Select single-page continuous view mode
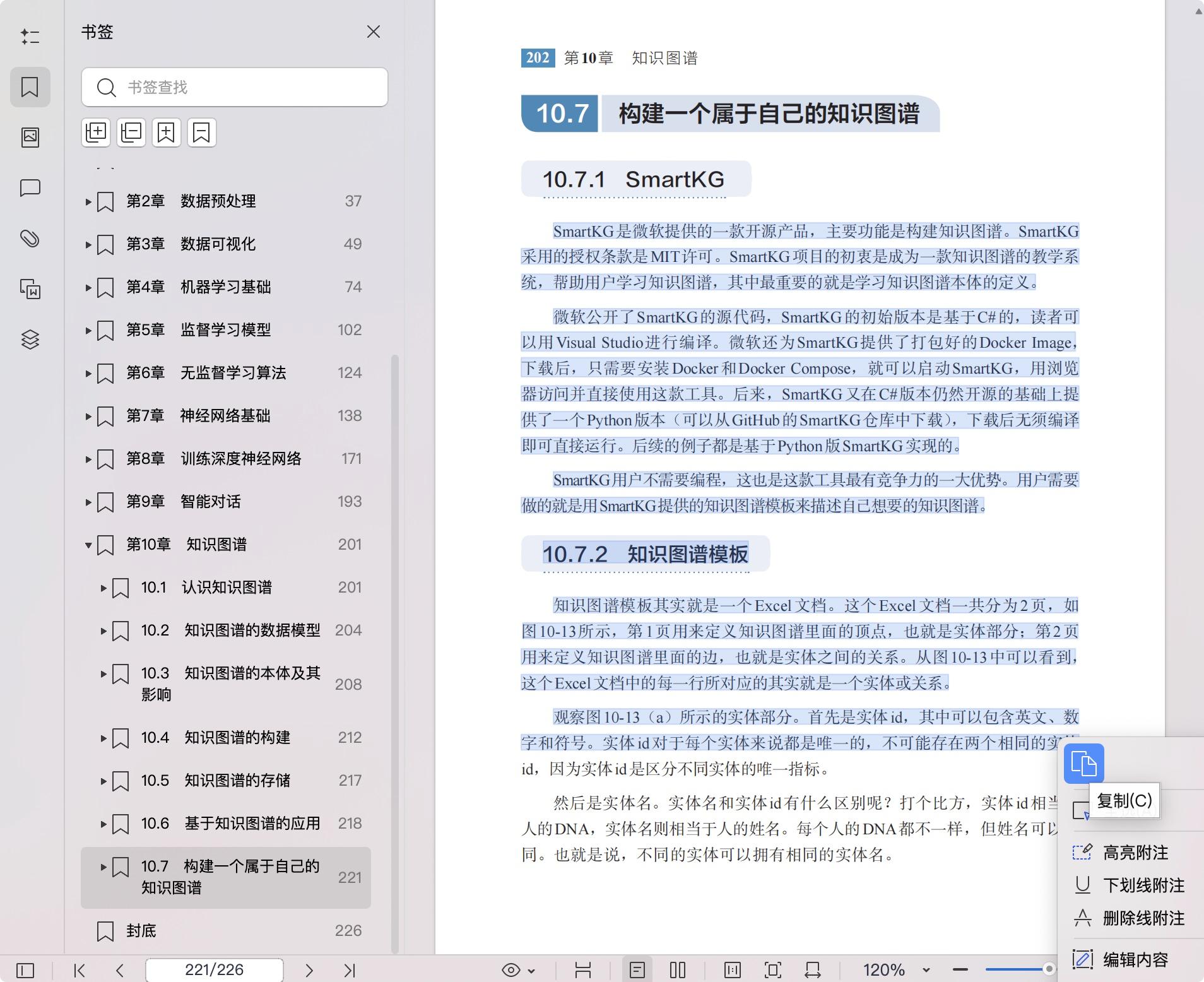This screenshot has height=982, width=1204. coord(637,970)
